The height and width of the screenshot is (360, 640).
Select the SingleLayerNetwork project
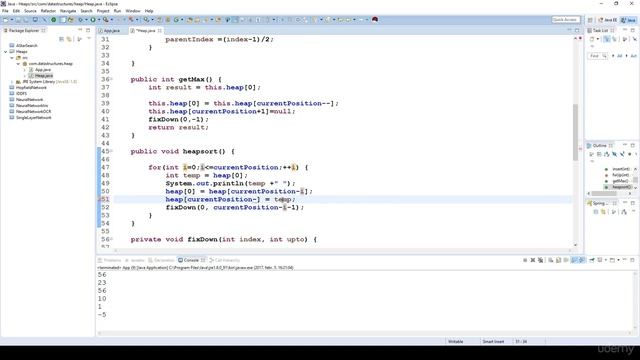tap(33, 118)
